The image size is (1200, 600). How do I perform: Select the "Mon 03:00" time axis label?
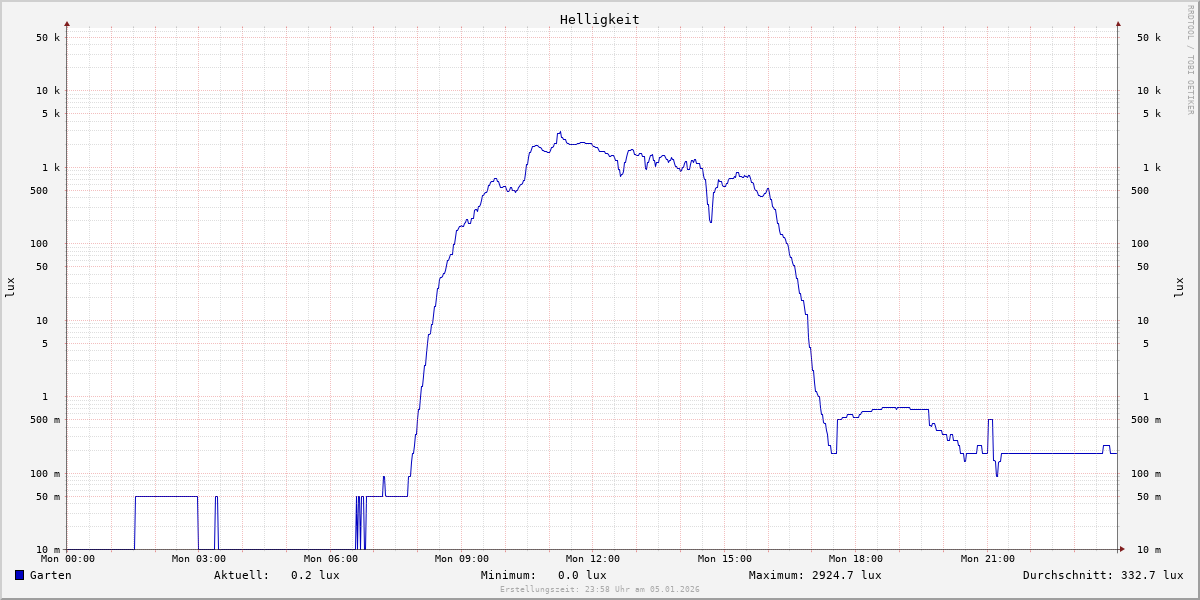(x=199, y=559)
